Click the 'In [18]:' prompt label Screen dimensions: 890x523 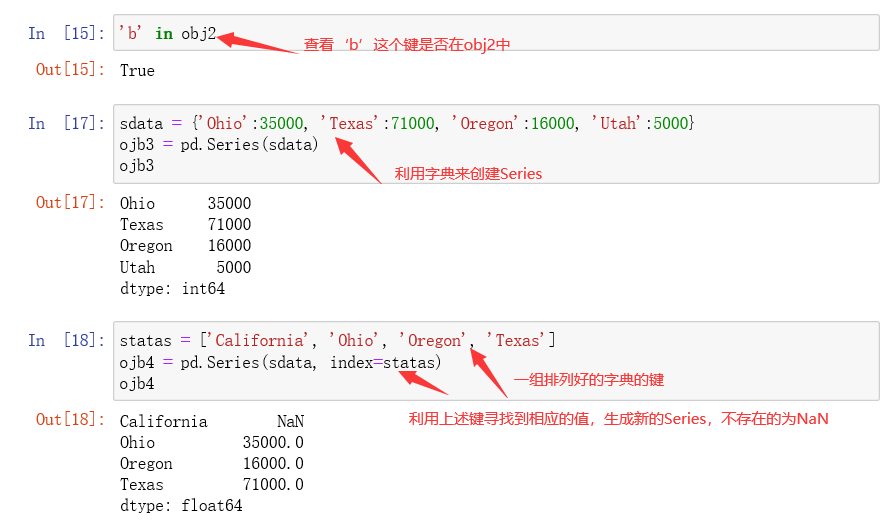point(66,340)
